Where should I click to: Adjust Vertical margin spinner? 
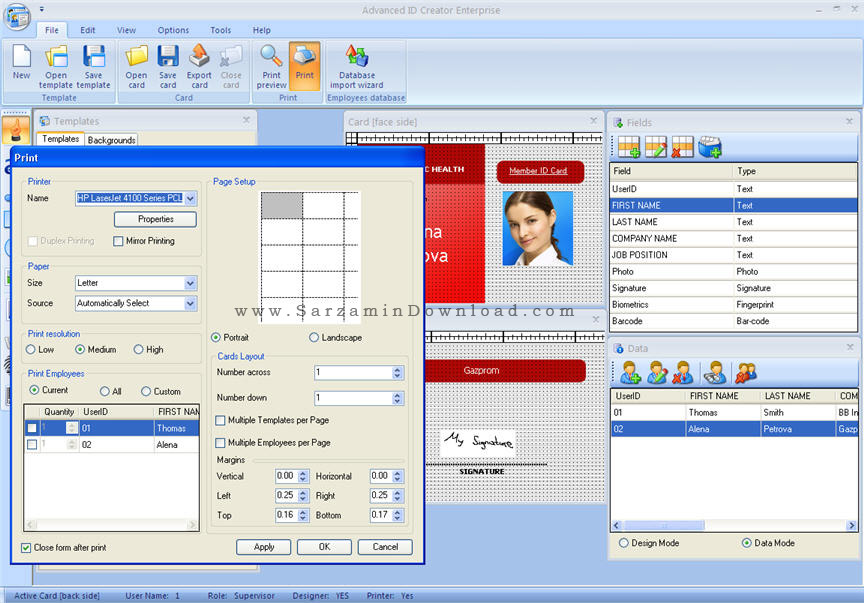pos(303,476)
